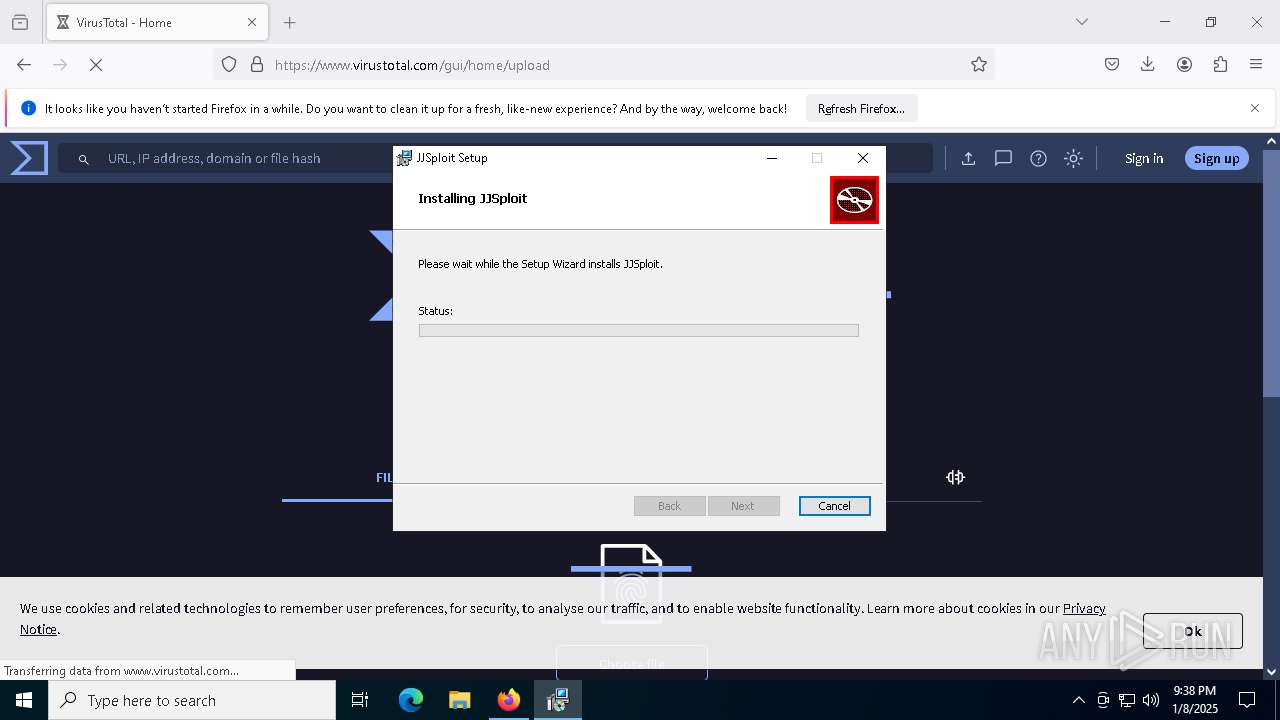Click Firefox back navigation arrow
This screenshot has height=720, width=1280.
(24, 65)
